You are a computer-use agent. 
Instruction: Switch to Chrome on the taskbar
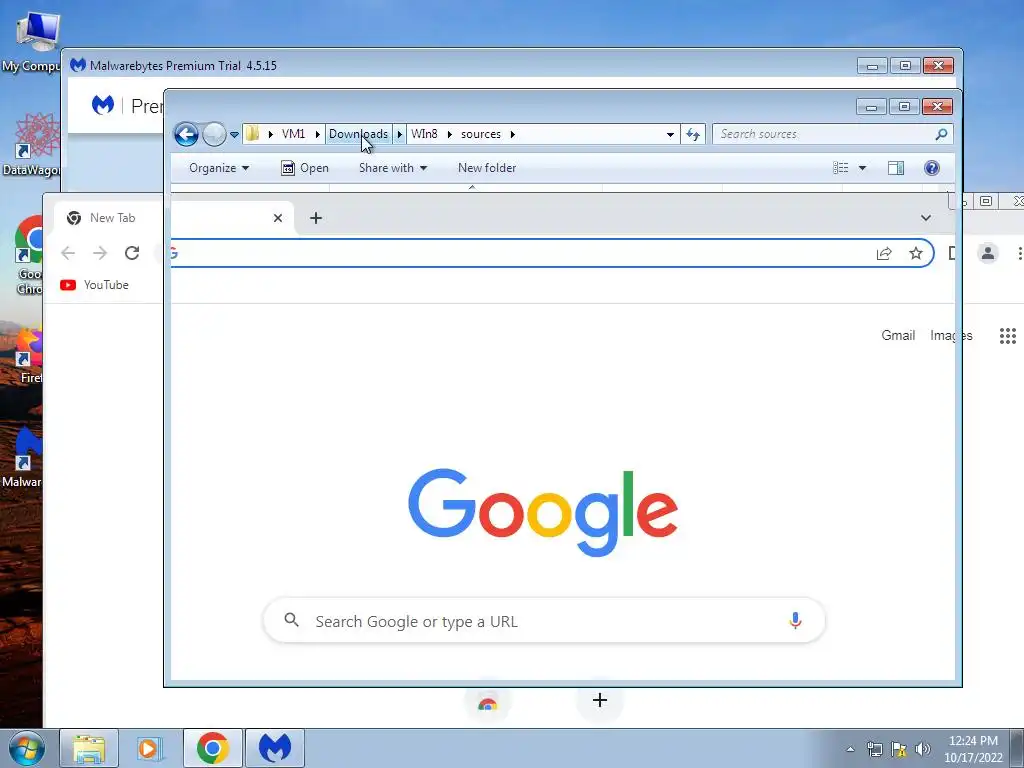pyautogui.click(x=213, y=748)
